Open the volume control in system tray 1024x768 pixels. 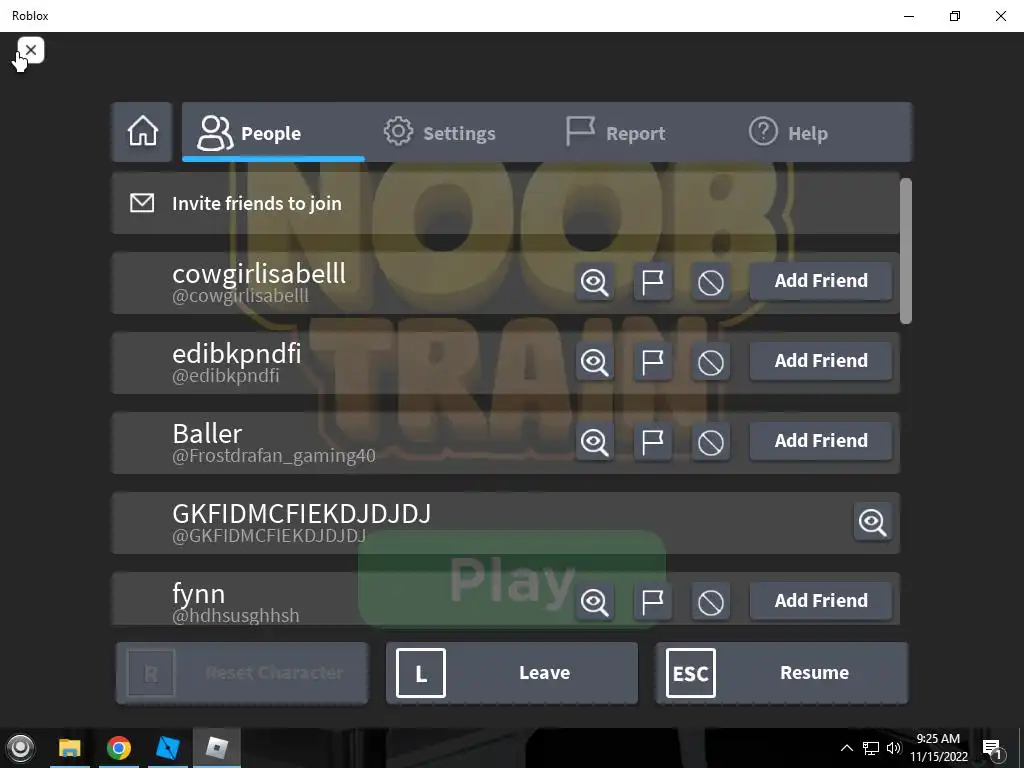pos(893,748)
